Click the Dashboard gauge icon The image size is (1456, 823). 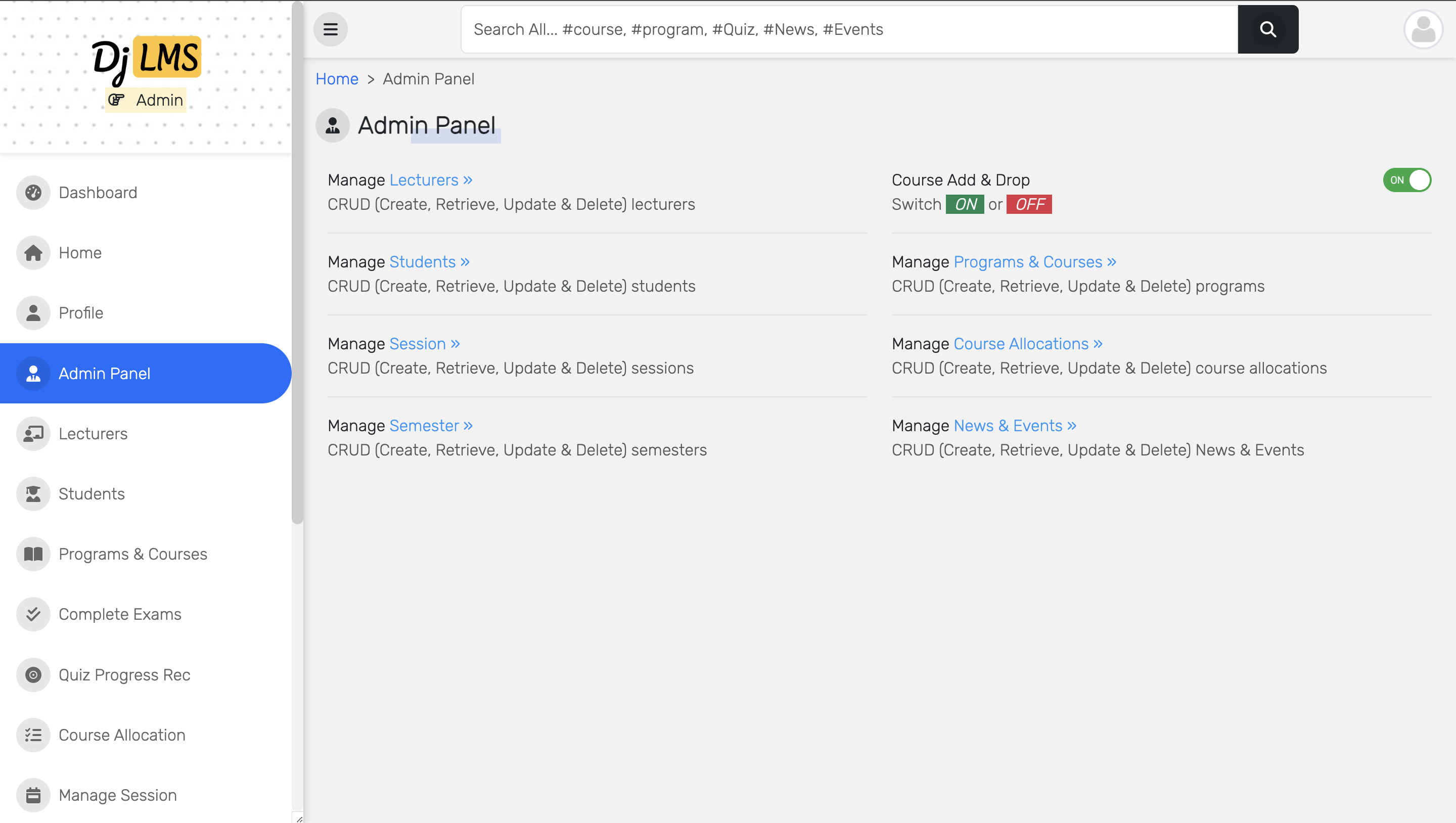(33, 193)
